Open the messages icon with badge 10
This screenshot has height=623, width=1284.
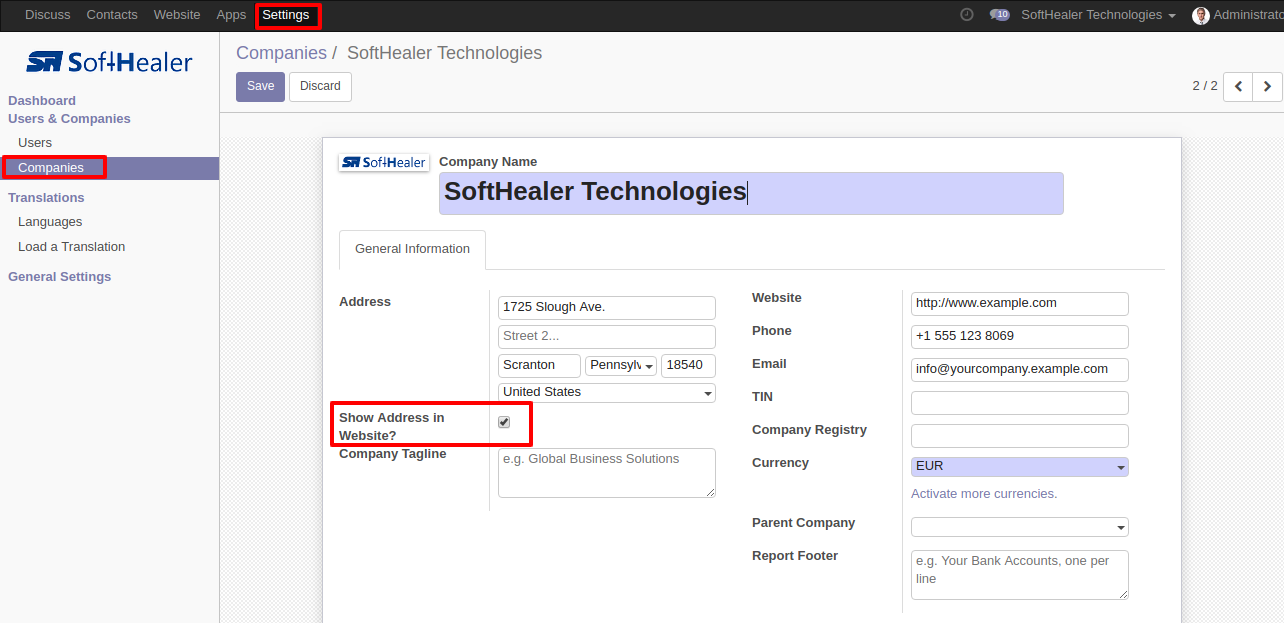click(999, 15)
